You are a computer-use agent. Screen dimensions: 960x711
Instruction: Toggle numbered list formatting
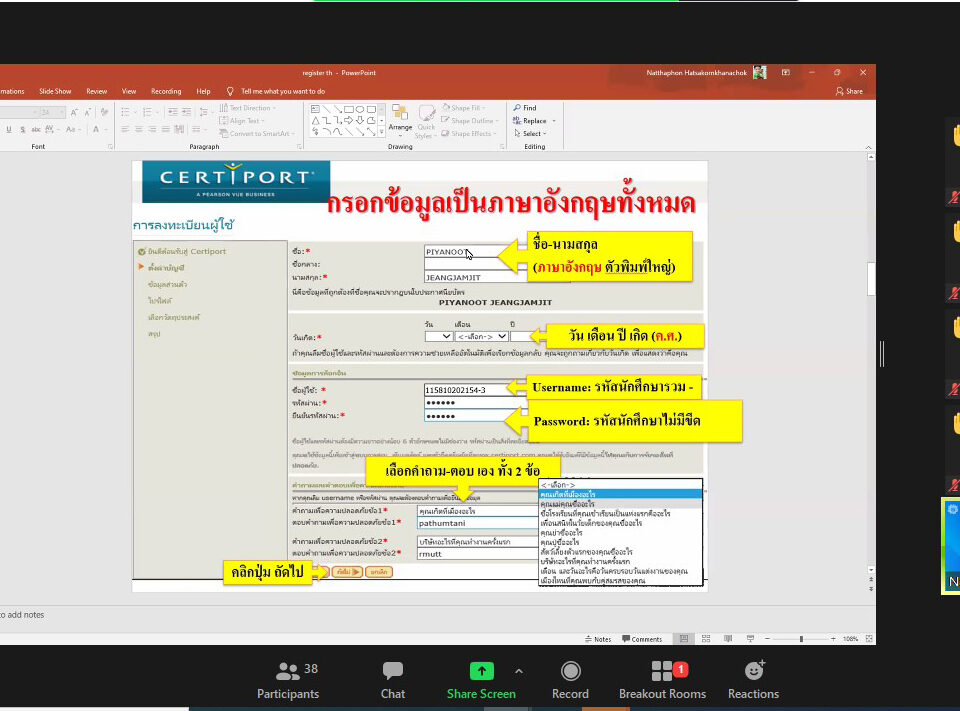[x=149, y=112]
